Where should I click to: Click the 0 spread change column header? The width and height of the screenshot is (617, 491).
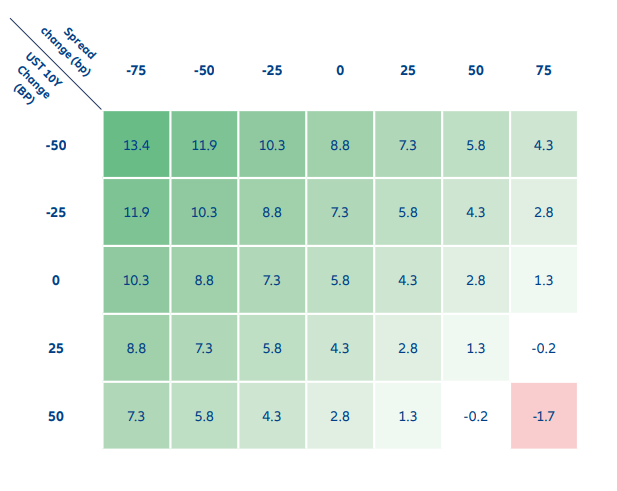pyautogui.click(x=340, y=71)
